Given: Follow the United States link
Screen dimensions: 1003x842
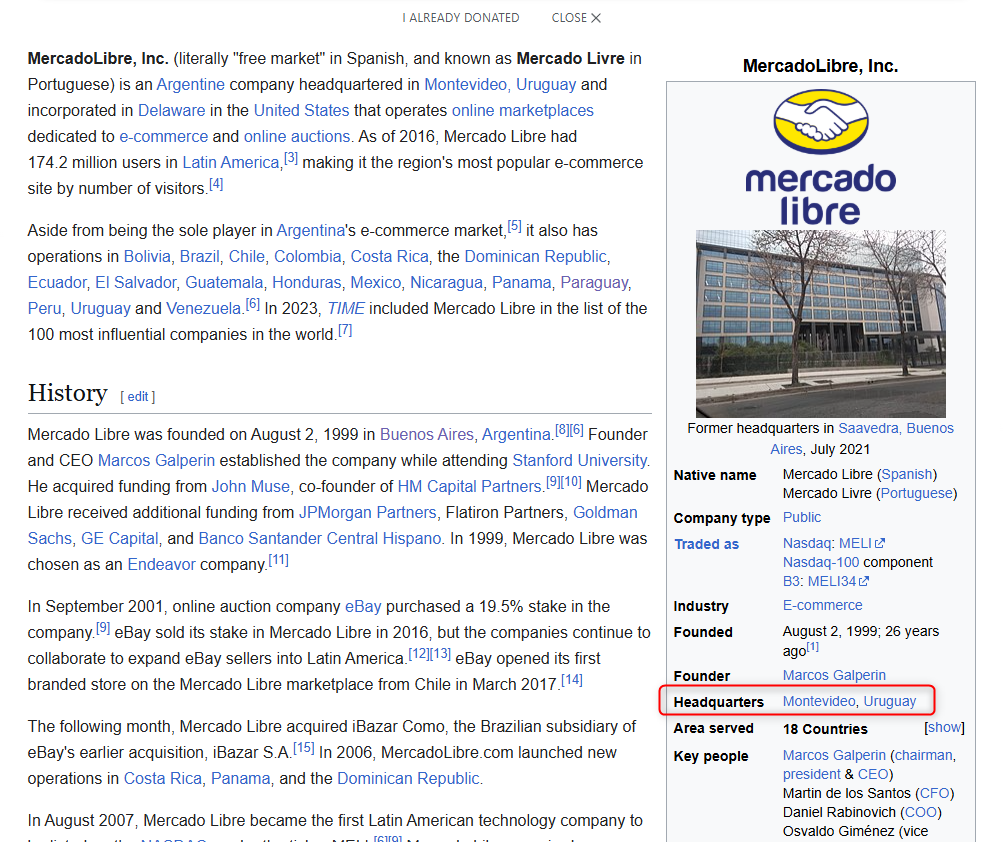Looking at the screenshot, I should (x=301, y=111).
